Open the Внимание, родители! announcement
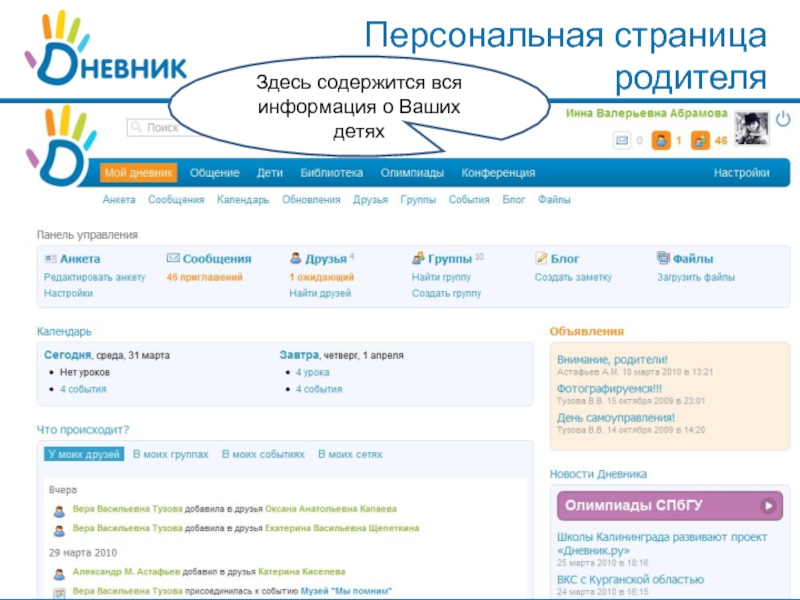This screenshot has height=600, width=800. 612,359
